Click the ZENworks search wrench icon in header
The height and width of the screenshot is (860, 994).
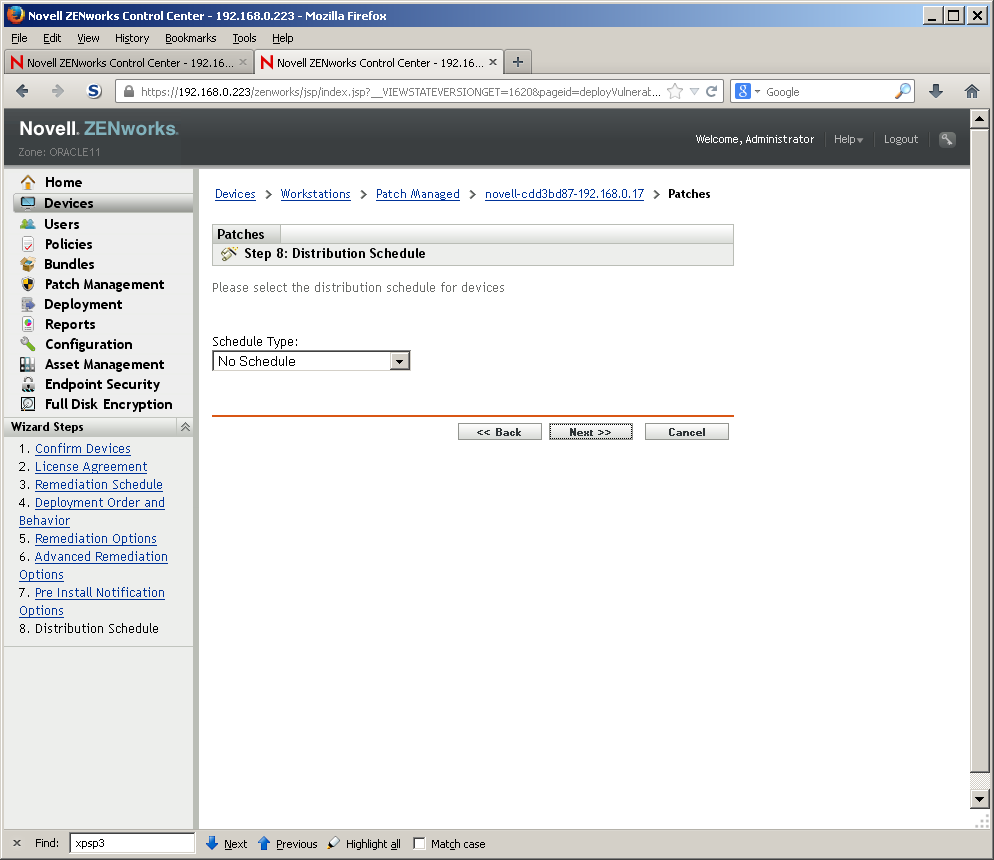point(947,139)
